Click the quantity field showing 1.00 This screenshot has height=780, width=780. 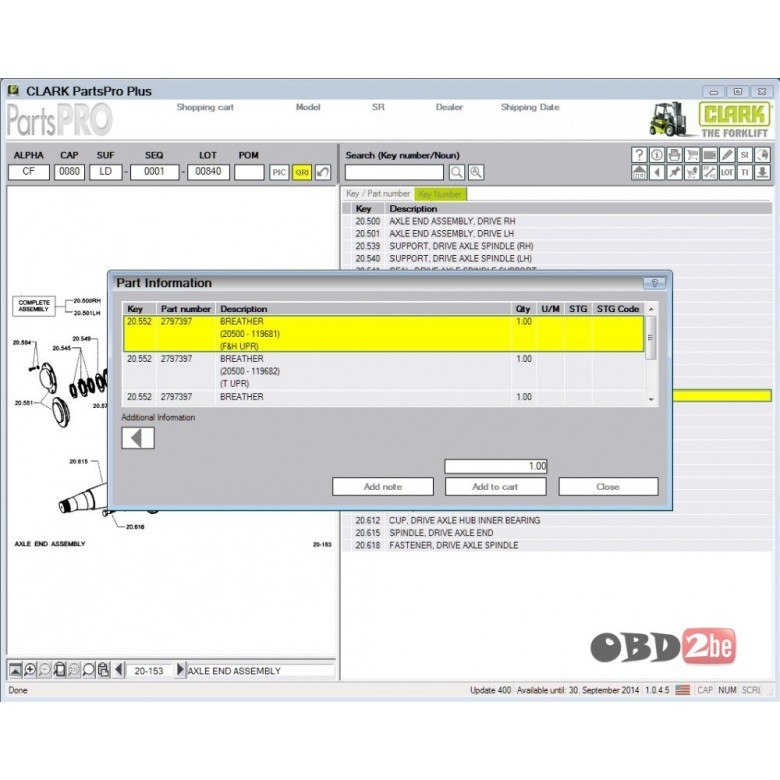pyautogui.click(x=496, y=466)
